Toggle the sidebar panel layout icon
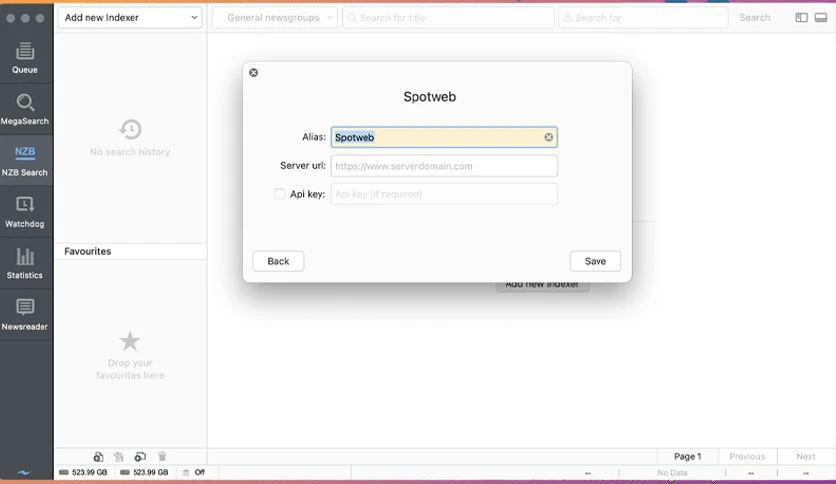This screenshot has width=836, height=484. click(x=801, y=18)
